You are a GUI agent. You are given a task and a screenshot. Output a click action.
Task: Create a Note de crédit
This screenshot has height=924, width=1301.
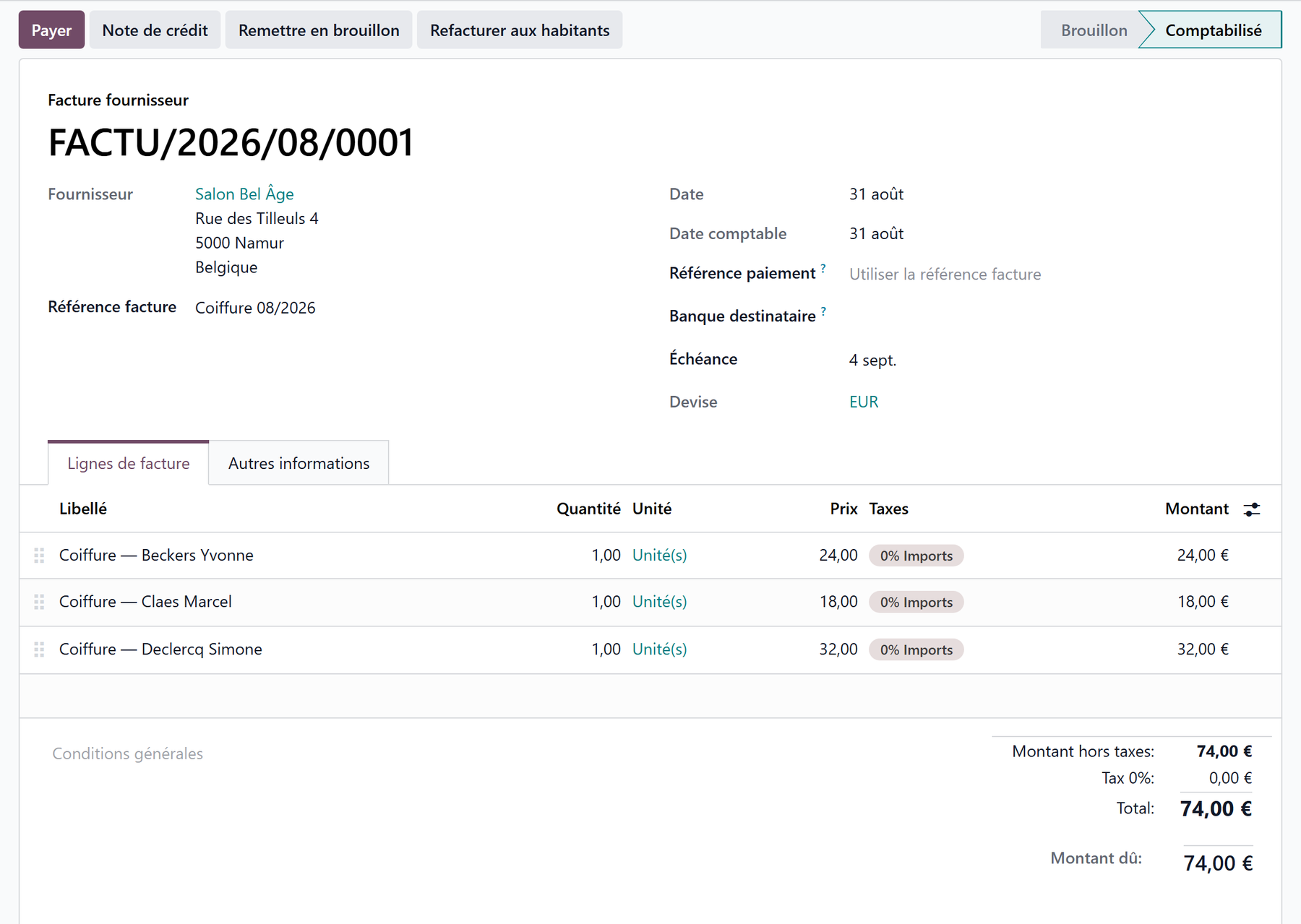coord(155,30)
